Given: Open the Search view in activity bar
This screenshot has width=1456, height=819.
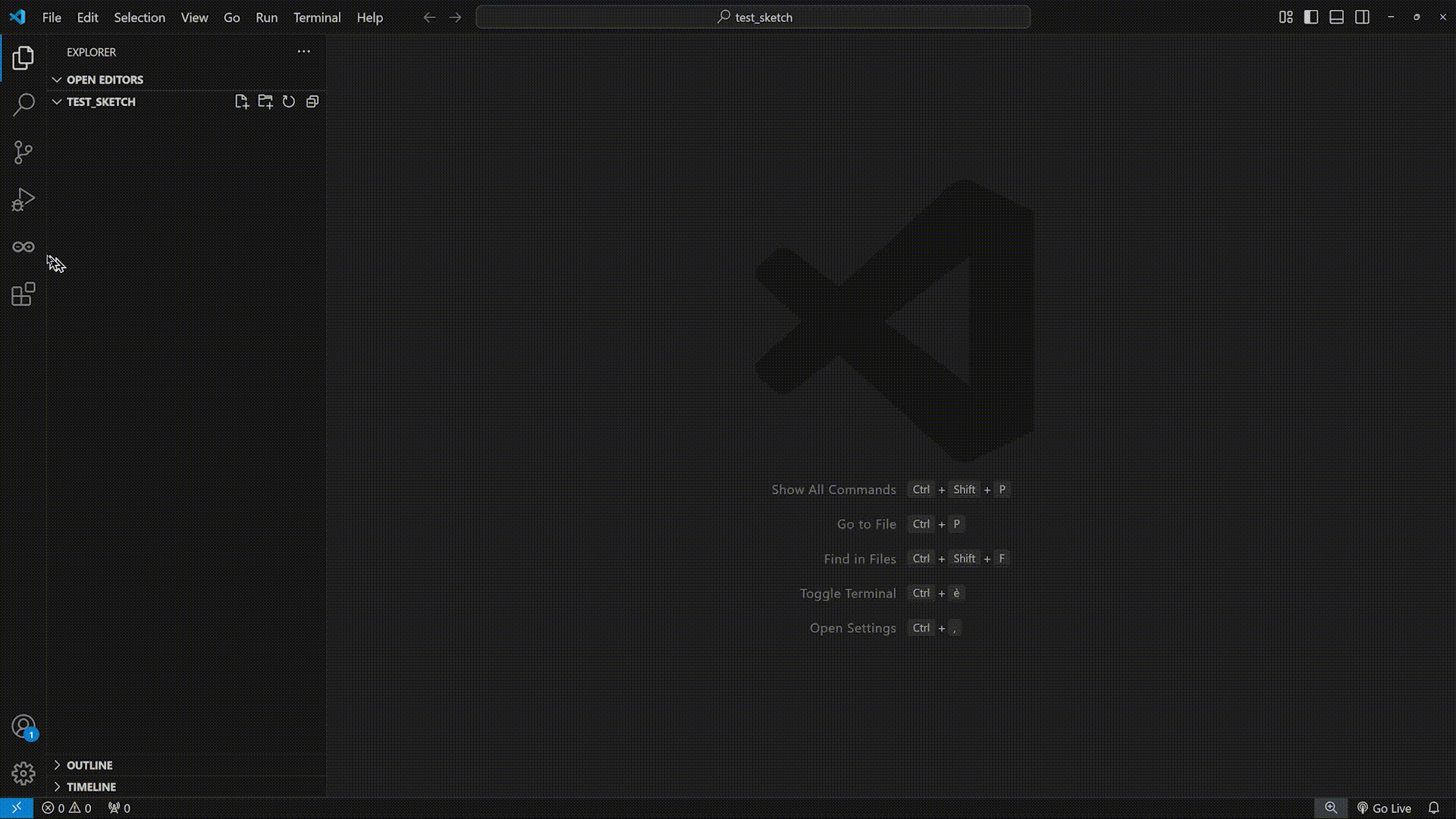Looking at the screenshot, I should click(x=23, y=105).
